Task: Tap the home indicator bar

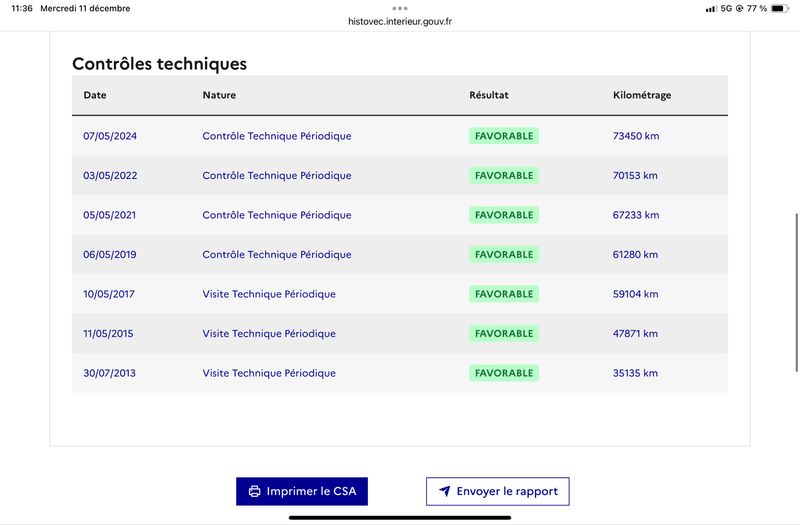Action: pos(400,518)
